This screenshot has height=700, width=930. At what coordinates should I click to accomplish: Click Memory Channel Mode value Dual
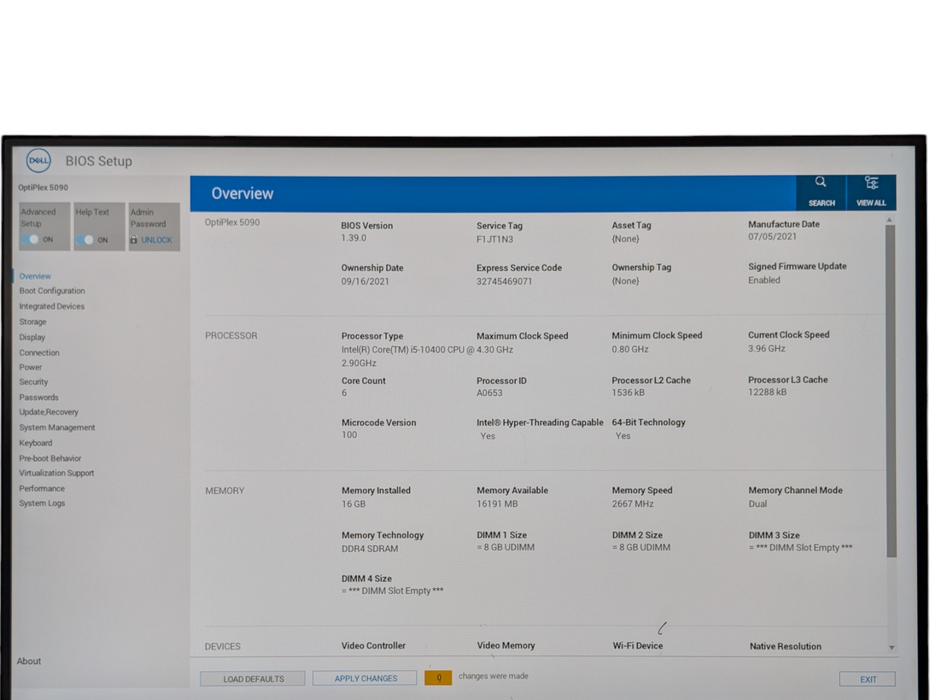pyautogui.click(x=757, y=504)
